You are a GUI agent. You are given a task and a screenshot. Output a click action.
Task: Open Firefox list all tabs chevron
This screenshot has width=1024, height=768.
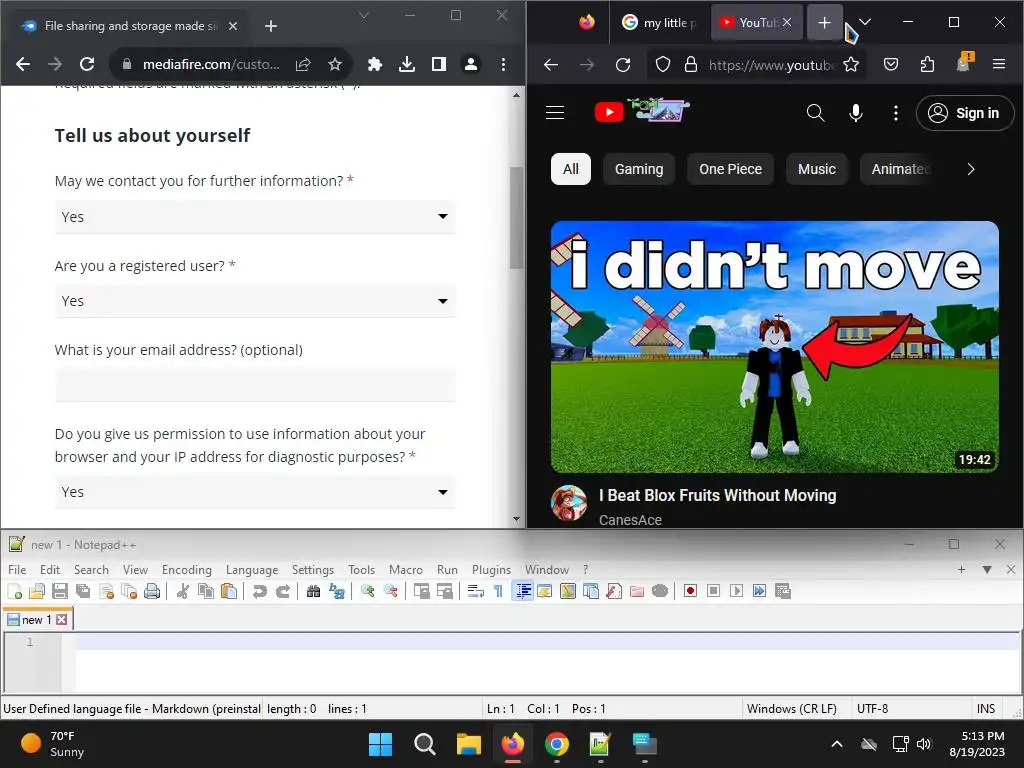865,22
